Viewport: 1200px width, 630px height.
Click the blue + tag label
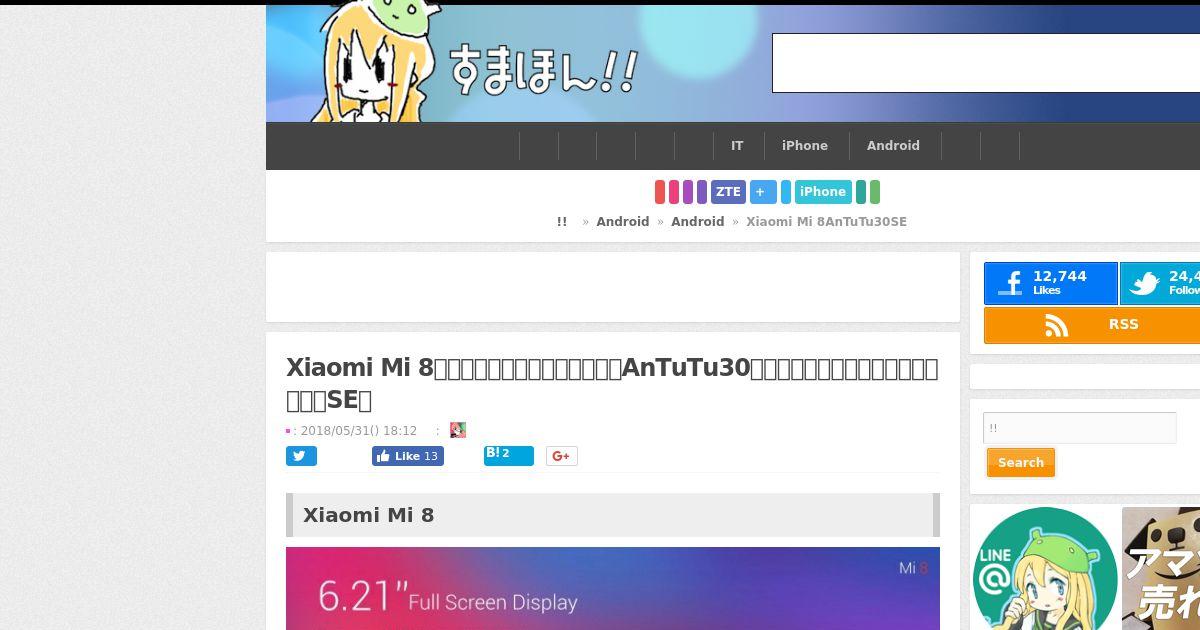point(763,192)
